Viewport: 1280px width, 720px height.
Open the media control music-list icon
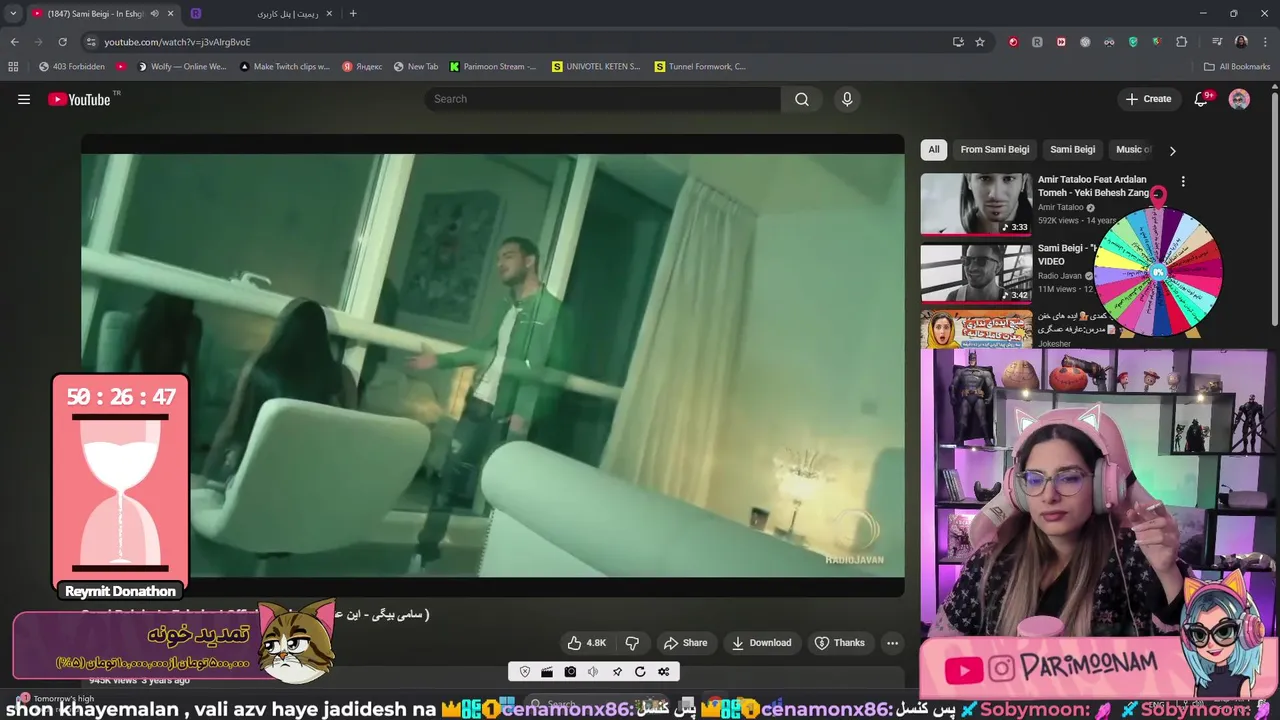point(1217,42)
